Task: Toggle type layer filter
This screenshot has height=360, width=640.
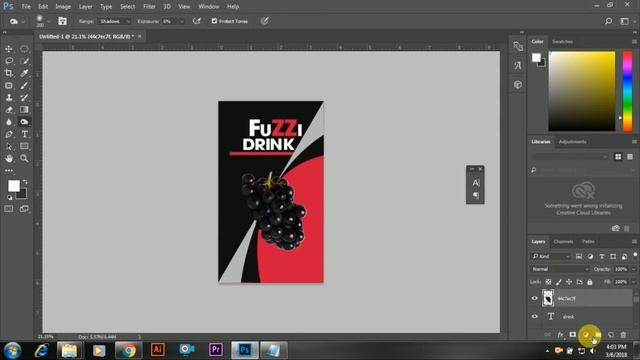Action: (x=602, y=256)
